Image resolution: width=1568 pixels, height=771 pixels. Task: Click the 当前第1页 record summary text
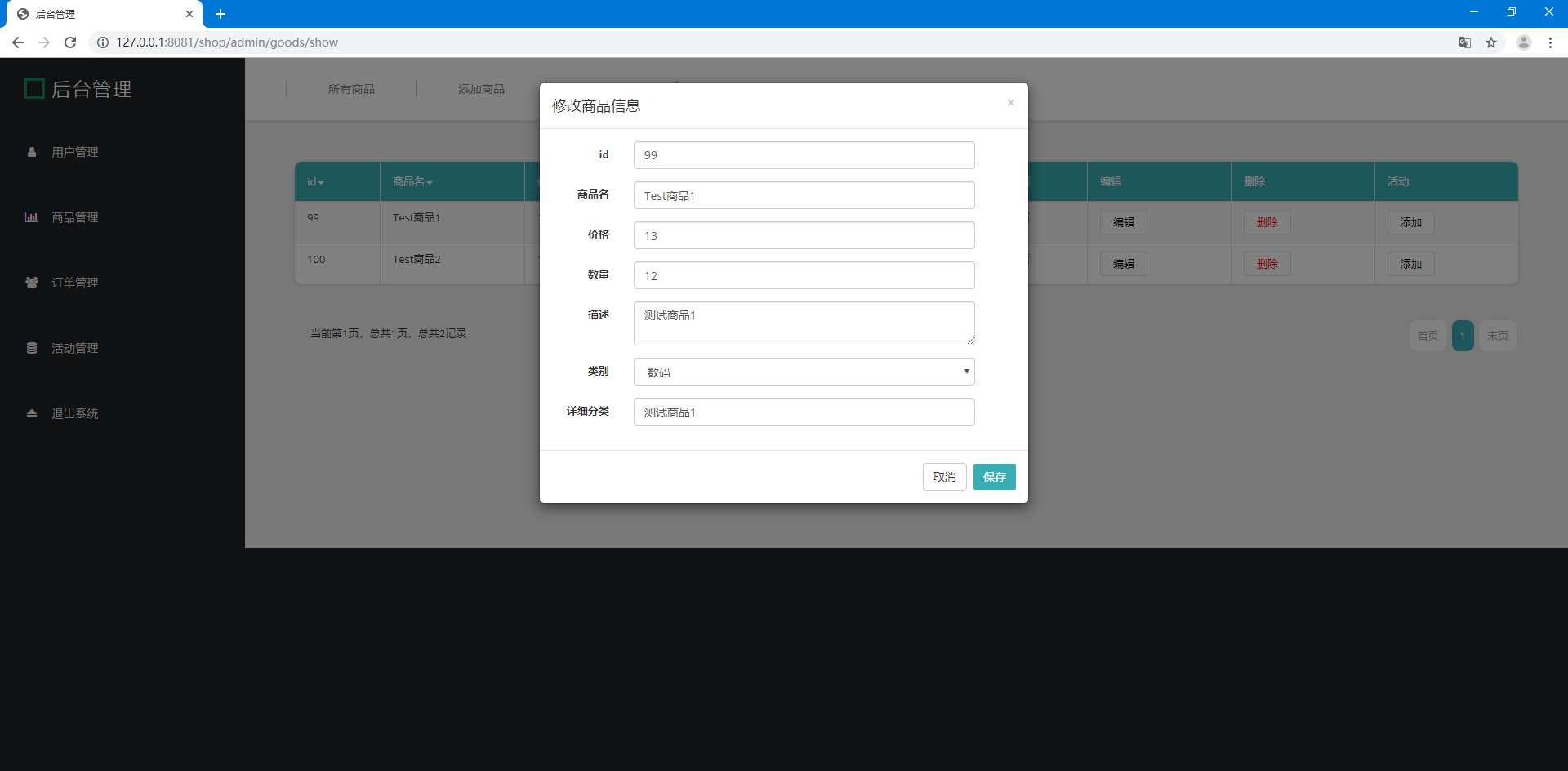tap(389, 333)
